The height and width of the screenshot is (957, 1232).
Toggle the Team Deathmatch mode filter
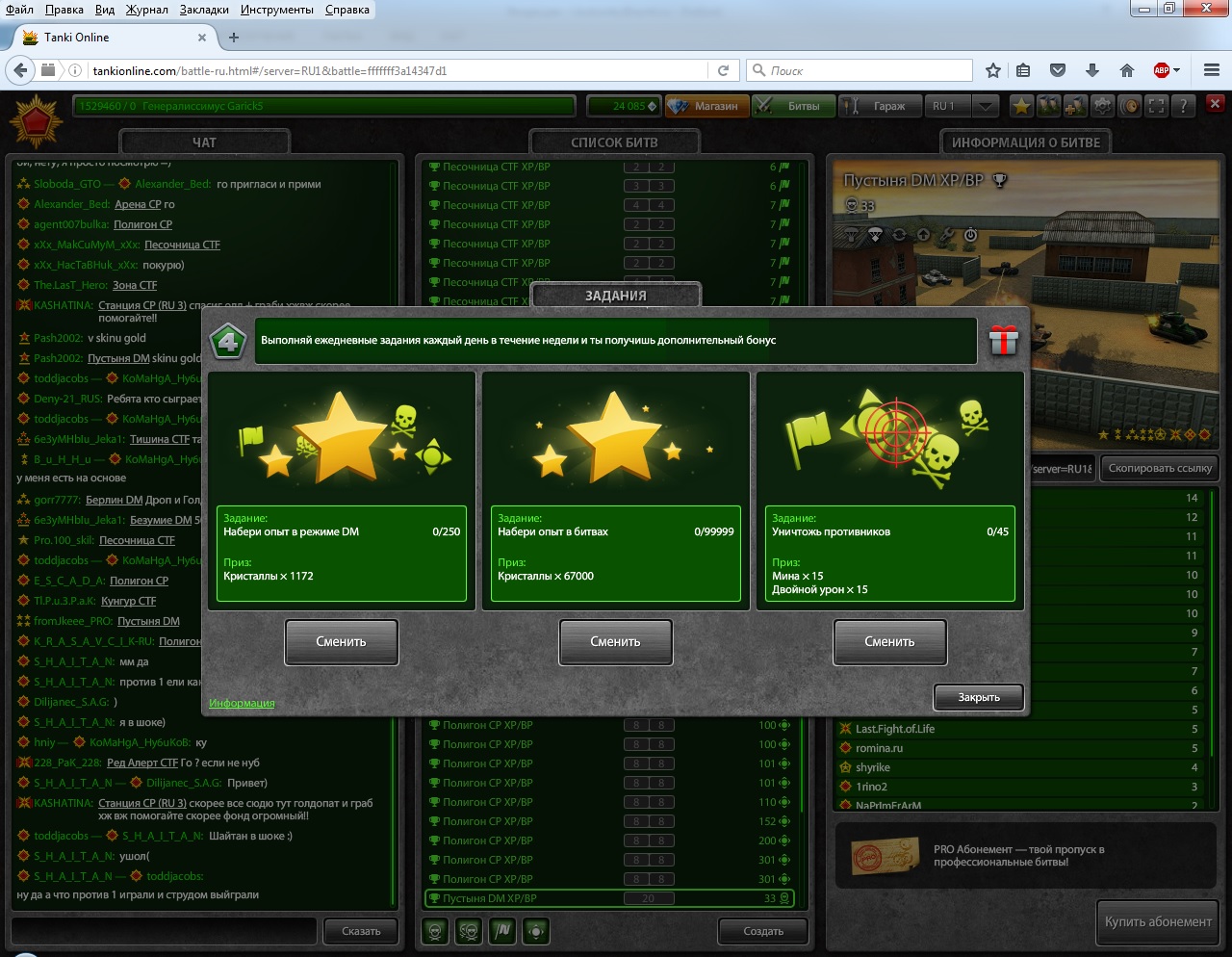coord(469,931)
